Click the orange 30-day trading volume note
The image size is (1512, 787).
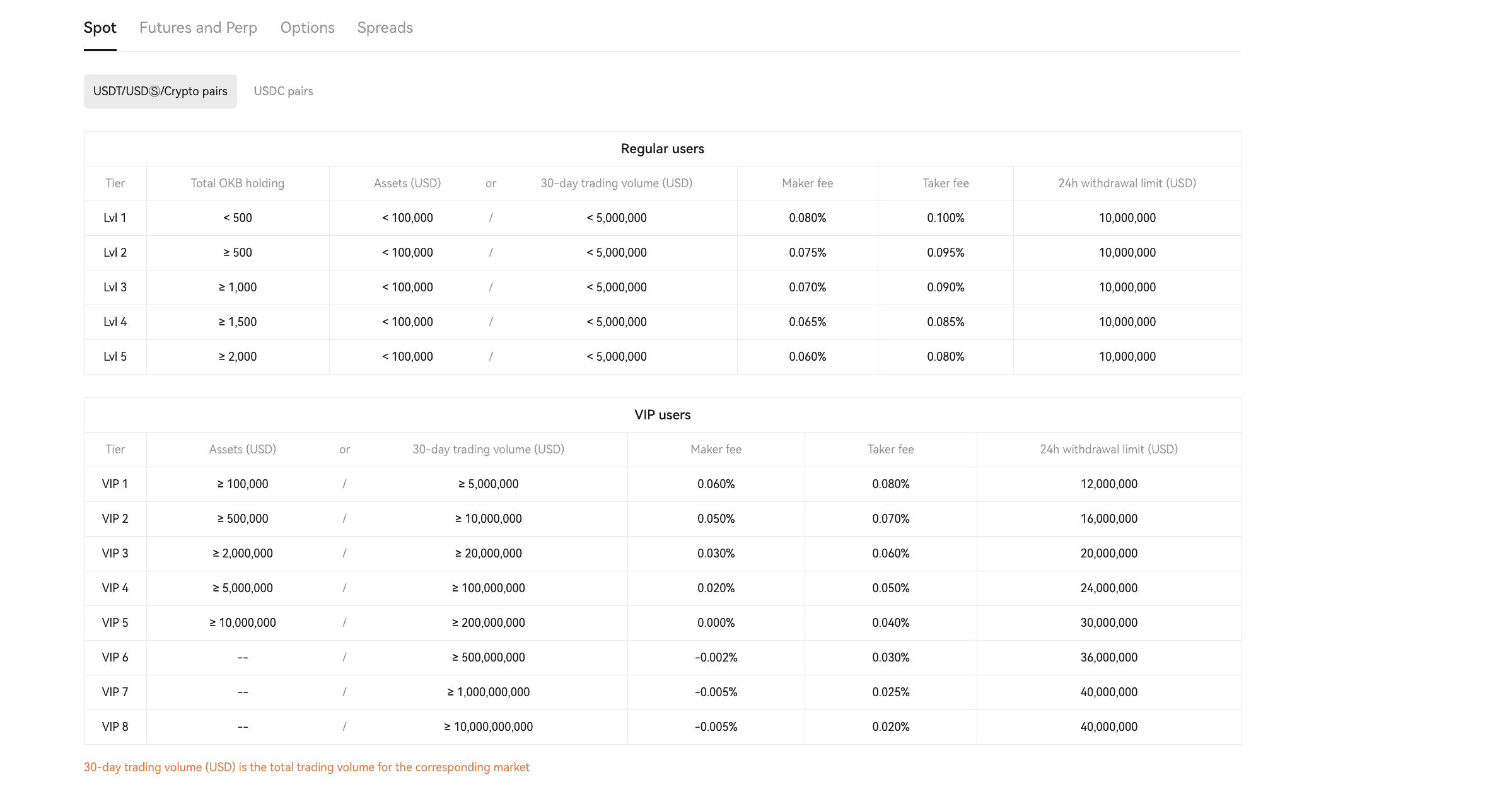point(306,767)
